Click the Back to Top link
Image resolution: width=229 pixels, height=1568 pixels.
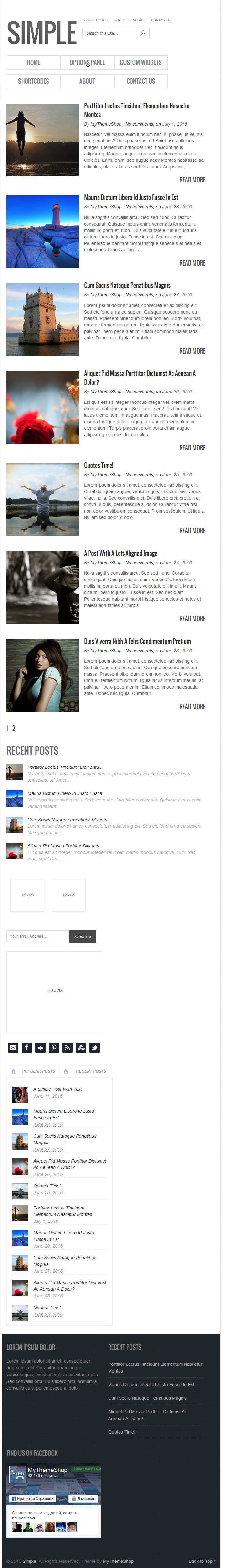202,1561
